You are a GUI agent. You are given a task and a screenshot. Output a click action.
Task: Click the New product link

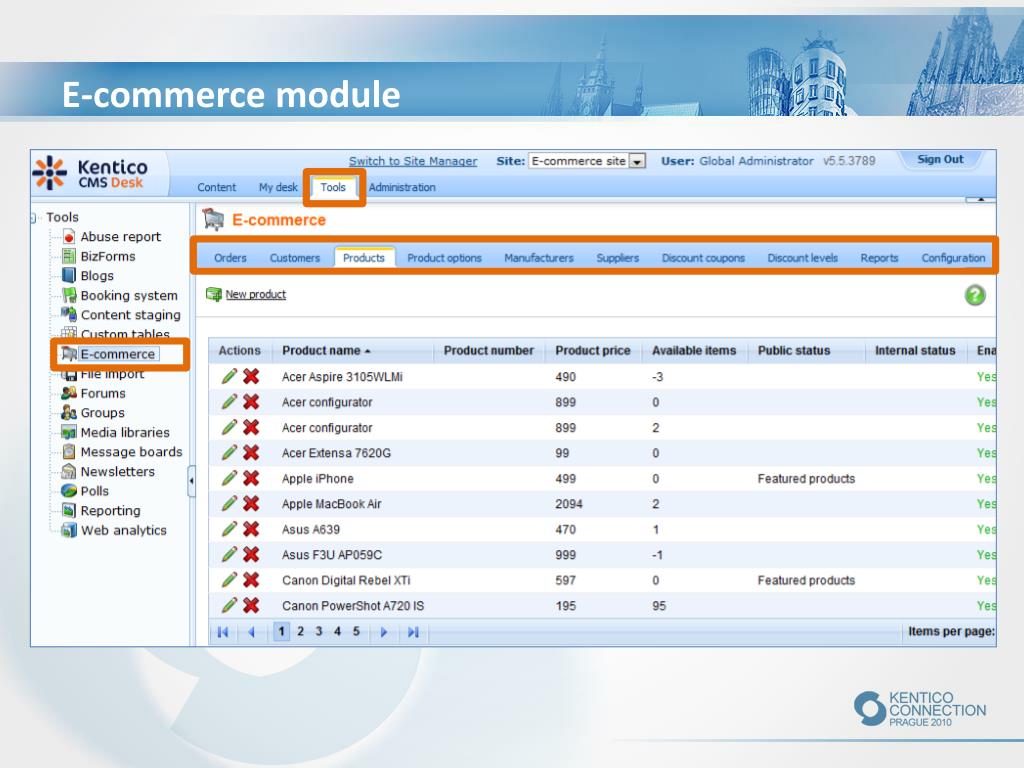(x=256, y=295)
